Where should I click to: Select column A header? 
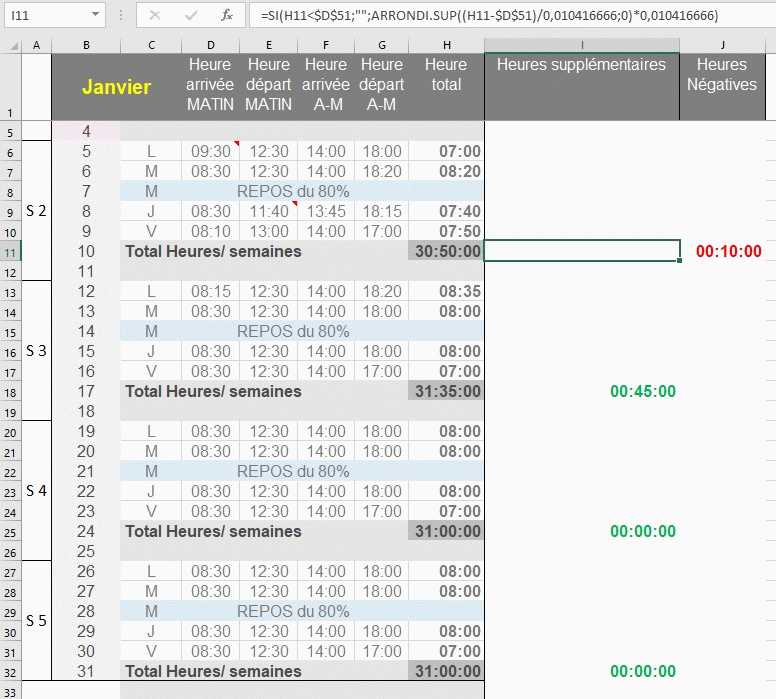tap(36, 46)
